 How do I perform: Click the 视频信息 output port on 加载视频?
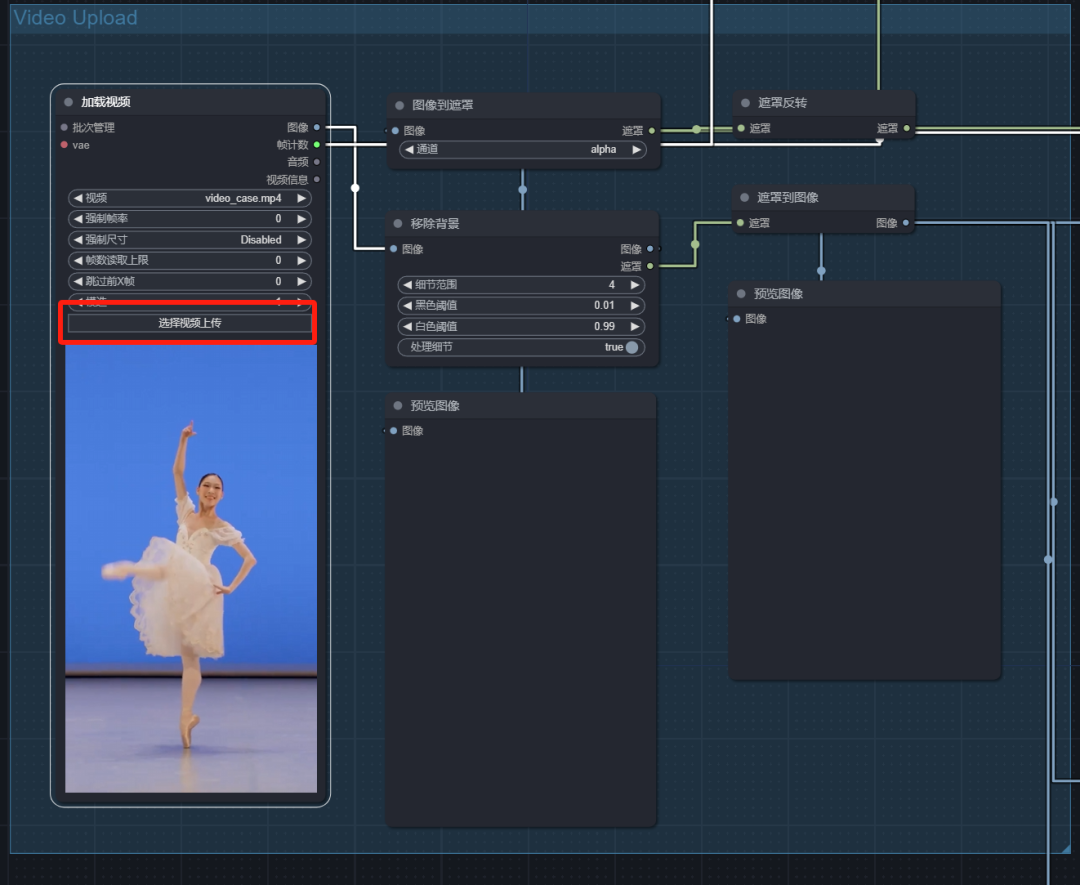pos(317,180)
